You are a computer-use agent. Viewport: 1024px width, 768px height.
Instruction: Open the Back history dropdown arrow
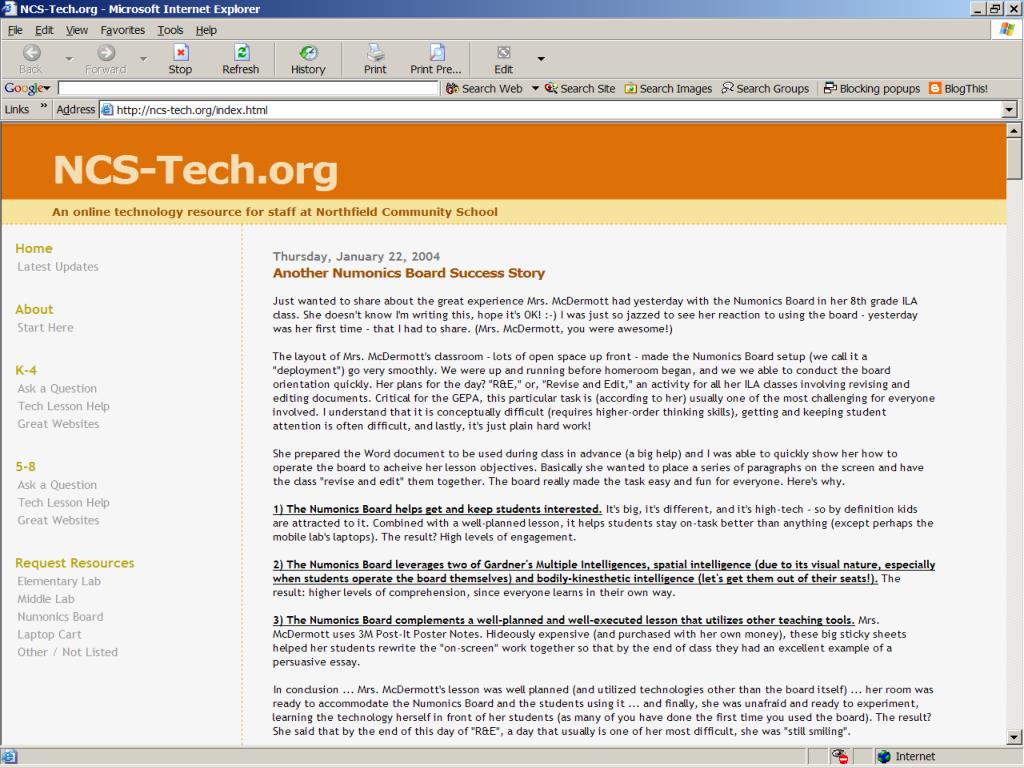tap(69, 59)
